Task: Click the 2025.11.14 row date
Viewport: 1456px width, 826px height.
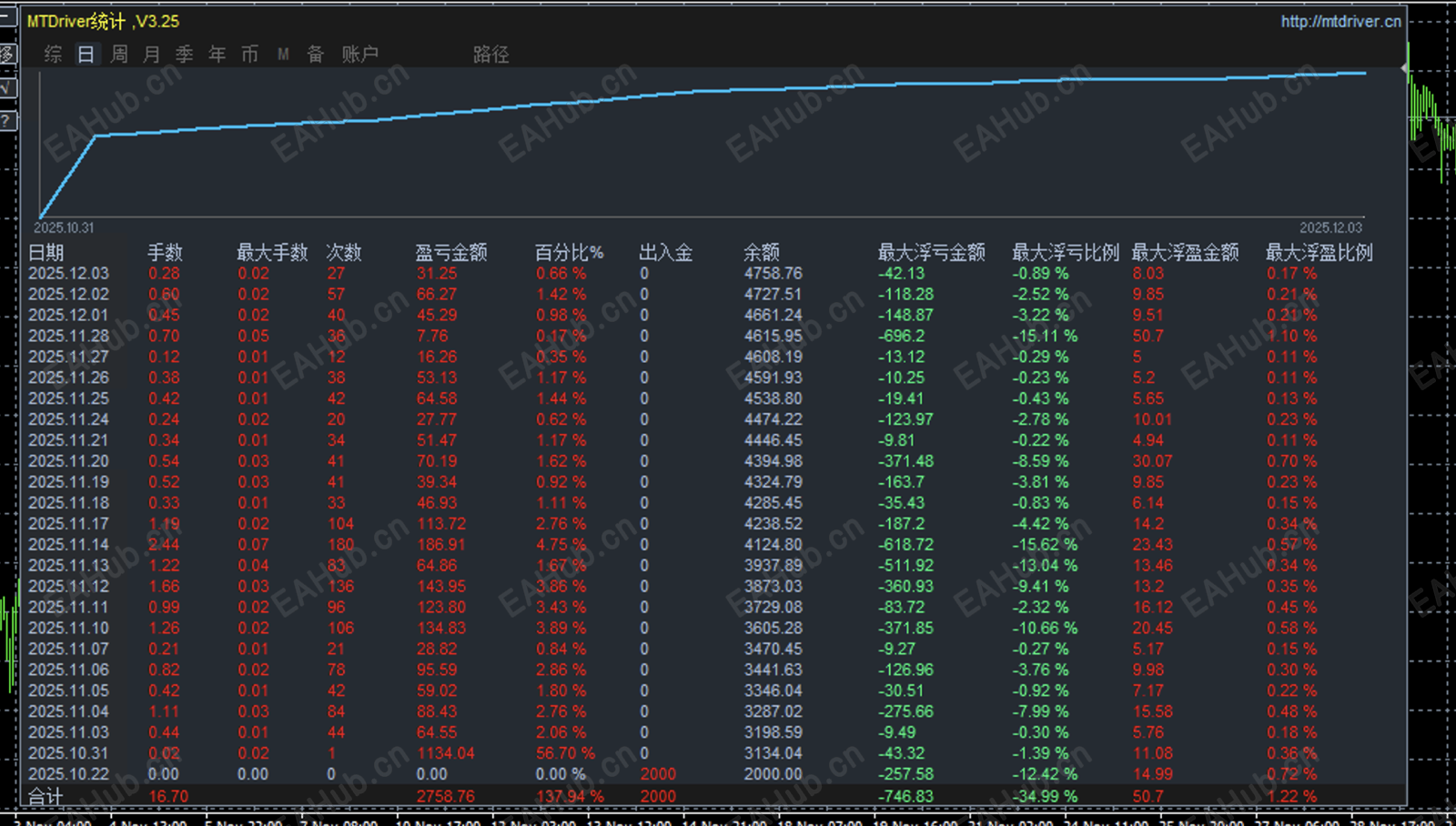Action: coord(68,544)
